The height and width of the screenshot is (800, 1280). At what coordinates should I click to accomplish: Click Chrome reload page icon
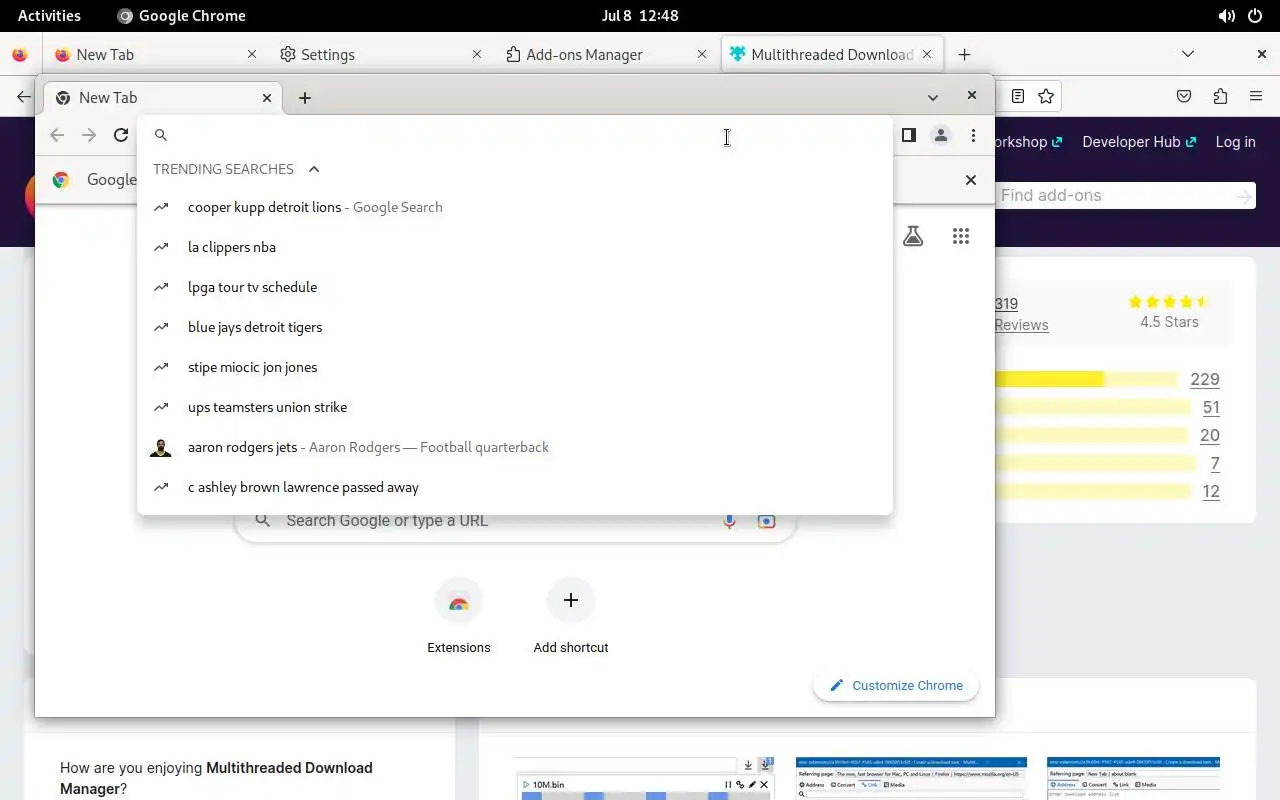tap(121, 135)
